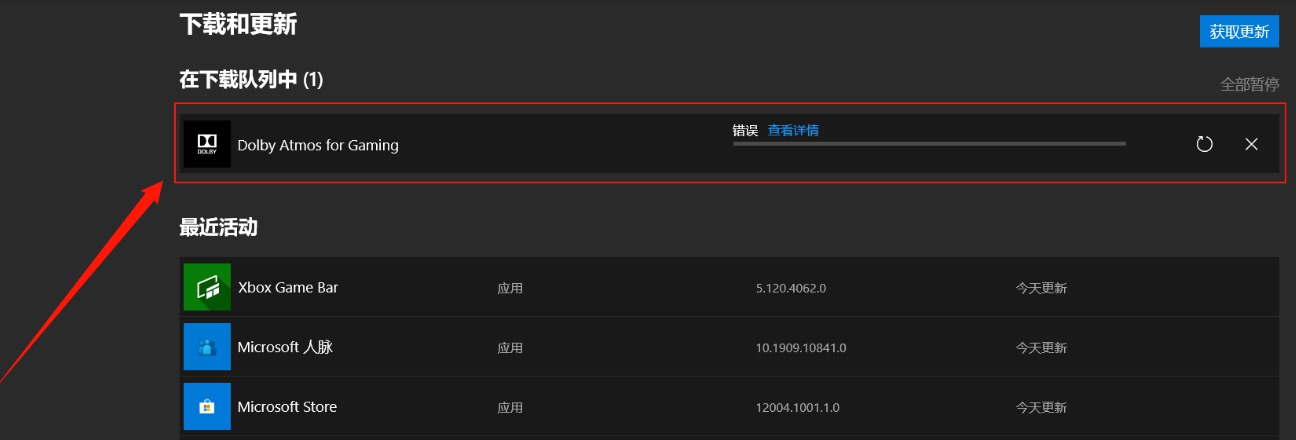Click the 应用 type in the Microsoft Store row
1296x440 pixels.
510,408
